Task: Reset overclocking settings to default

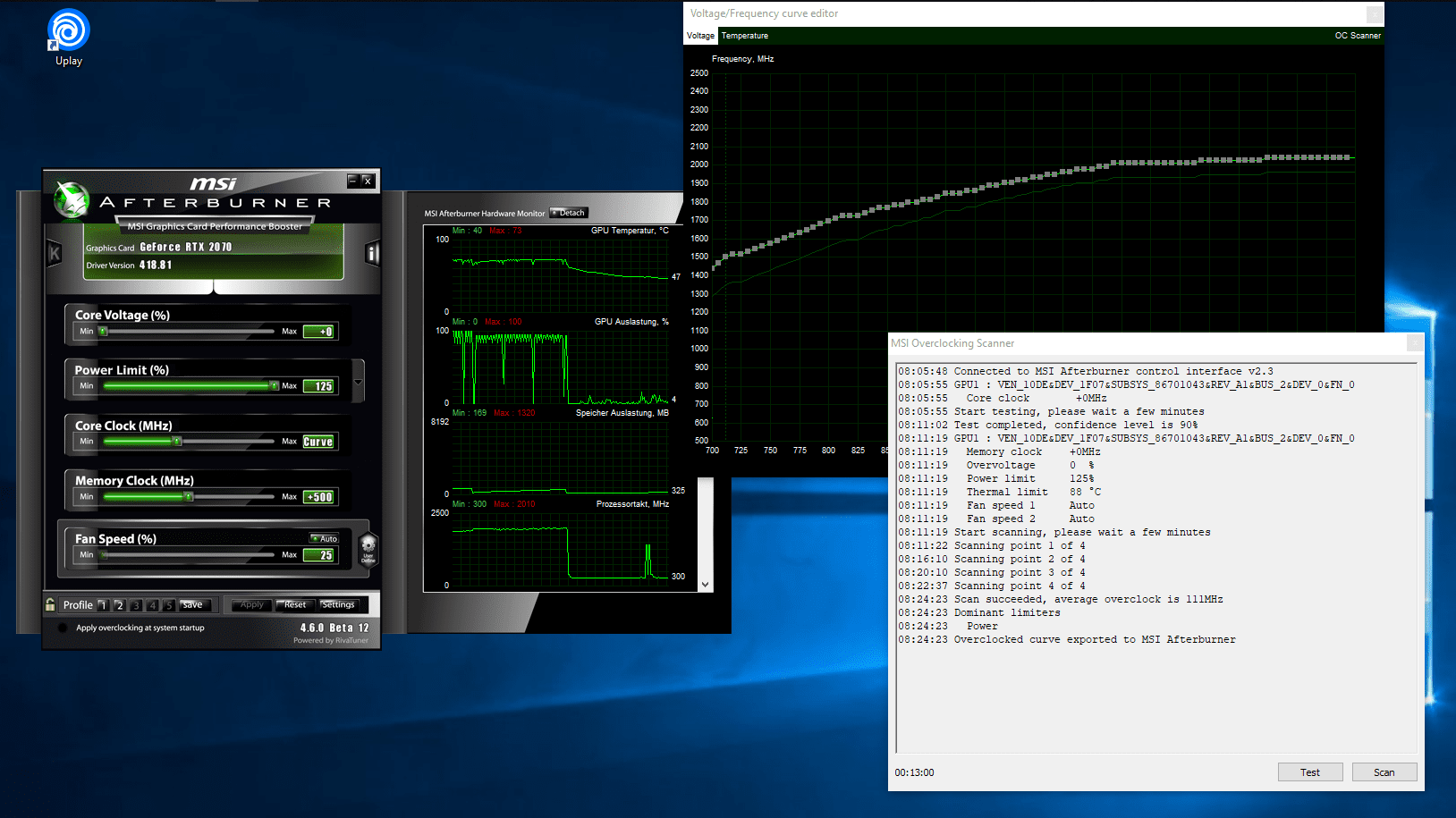Action: click(295, 605)
